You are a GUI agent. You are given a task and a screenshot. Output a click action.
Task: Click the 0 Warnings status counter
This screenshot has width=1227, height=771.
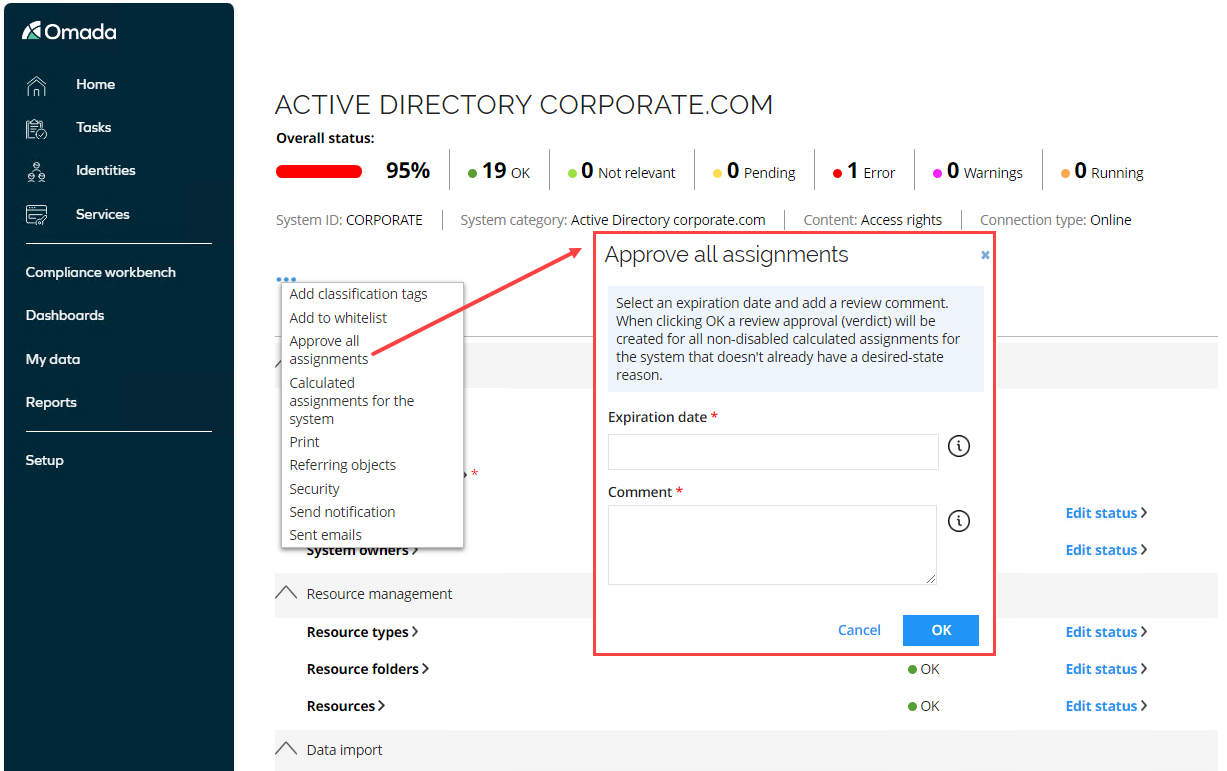pos(977,171)
